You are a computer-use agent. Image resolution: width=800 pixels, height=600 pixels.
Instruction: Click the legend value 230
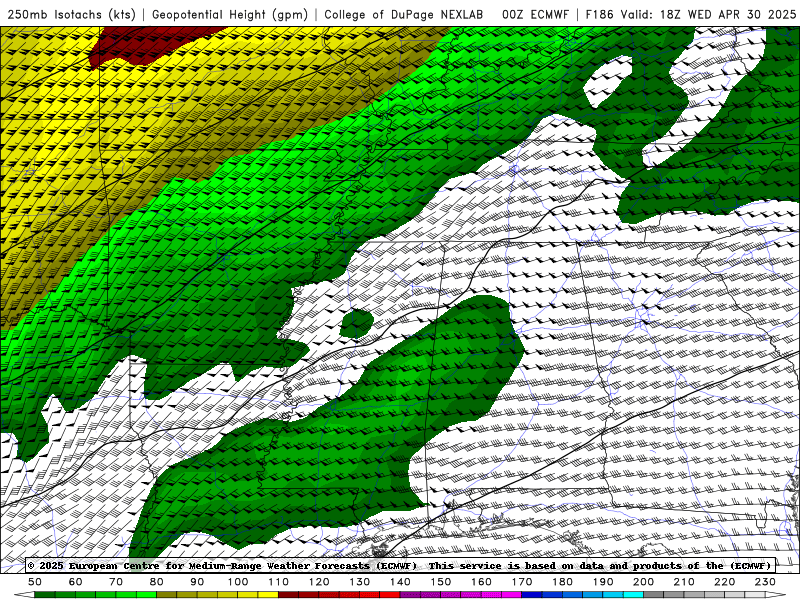[x=765, y=582]
